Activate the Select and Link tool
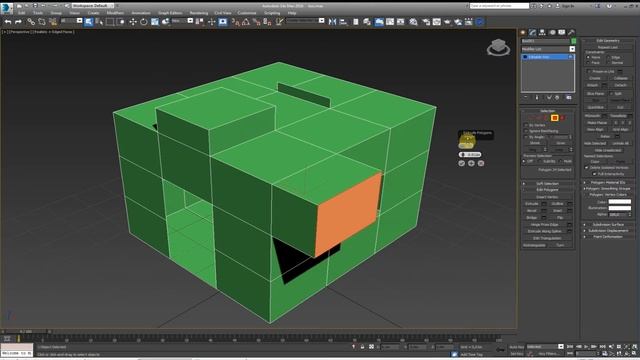 [x=31, y=22]
